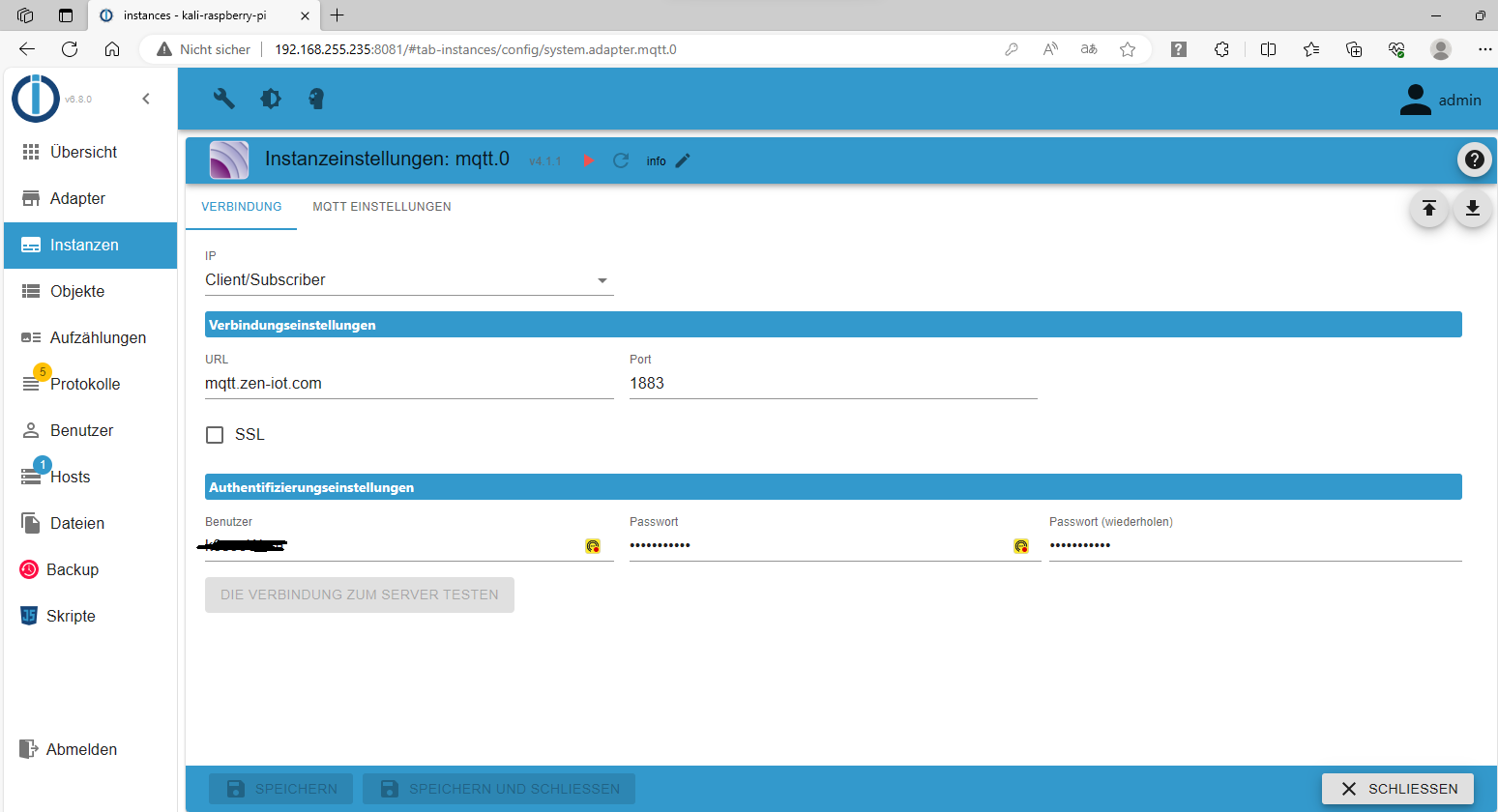Image resolution: width=1498 pixels, height=812 pixels.
Task: Open the browser profile avatar
Action: pos(1441,49)
